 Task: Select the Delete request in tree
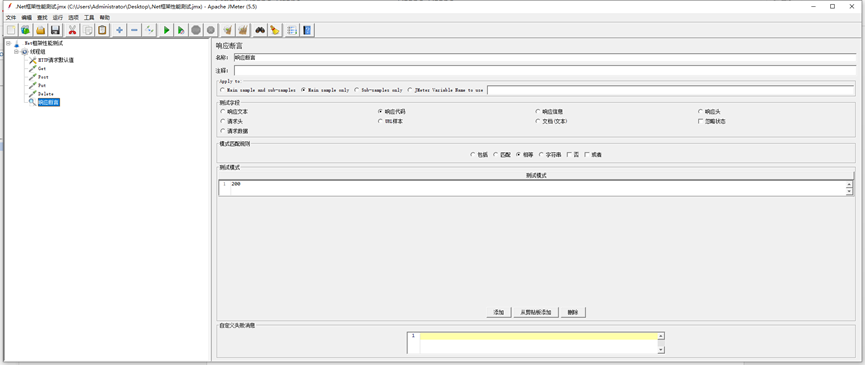tap(46, 94)
